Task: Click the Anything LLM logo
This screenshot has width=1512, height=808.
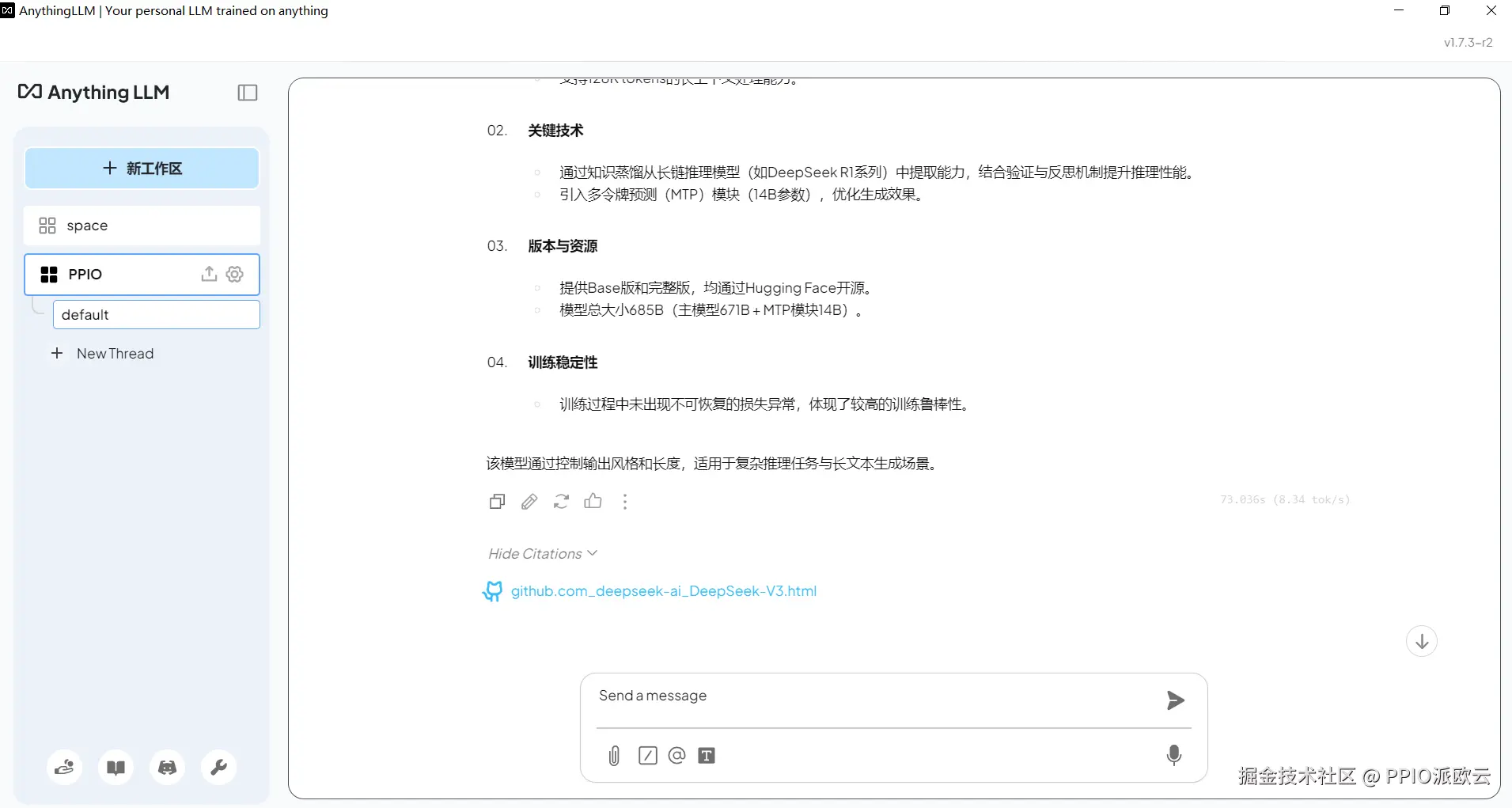Action: [93, 93]
